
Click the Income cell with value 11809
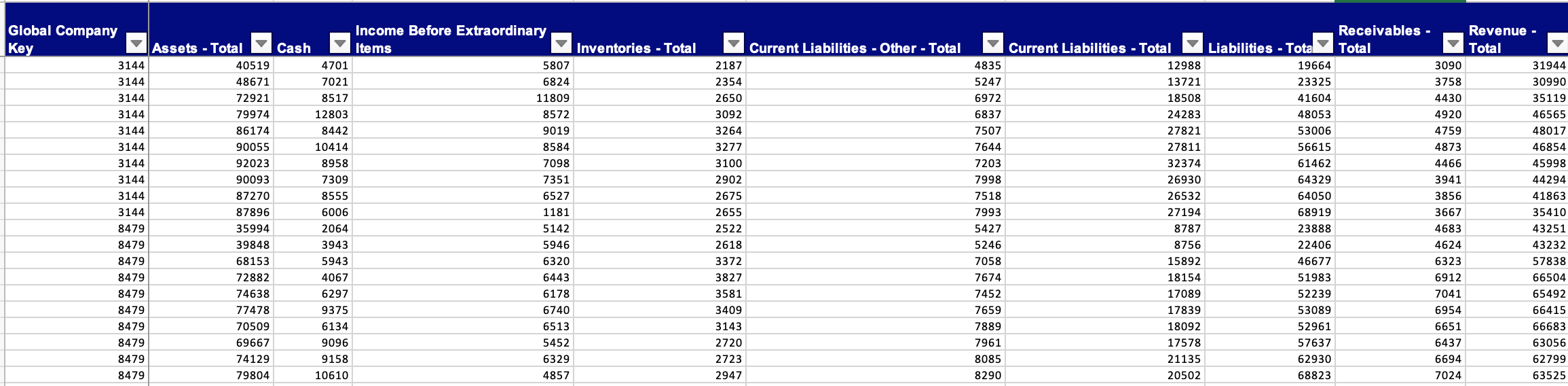coord(463,98)
